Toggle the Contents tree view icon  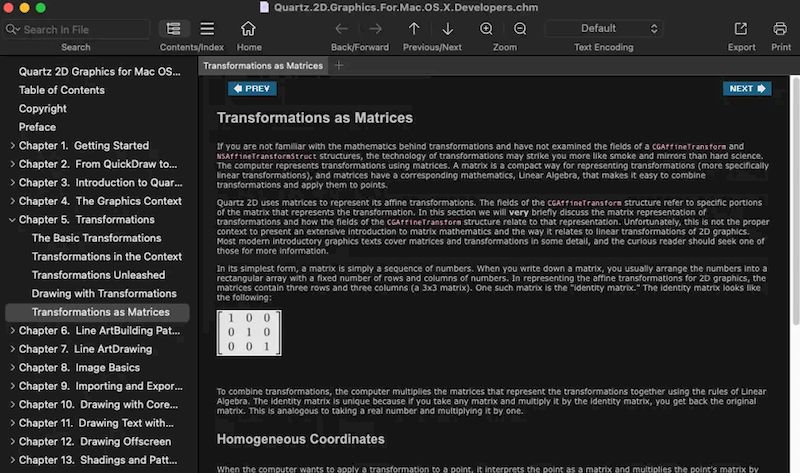click(x=173, y=29)
